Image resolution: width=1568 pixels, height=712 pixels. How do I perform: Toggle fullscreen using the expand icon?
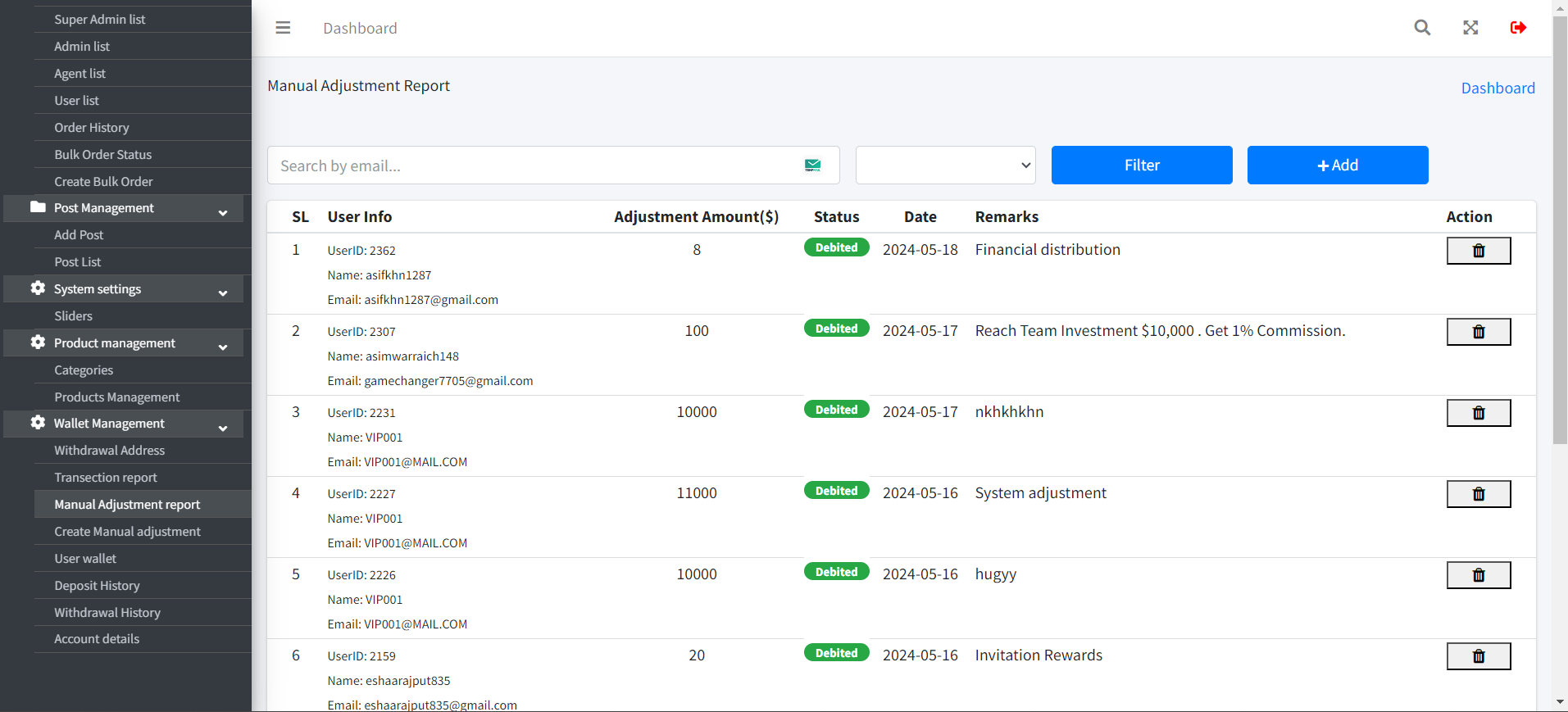[1470, 28]
